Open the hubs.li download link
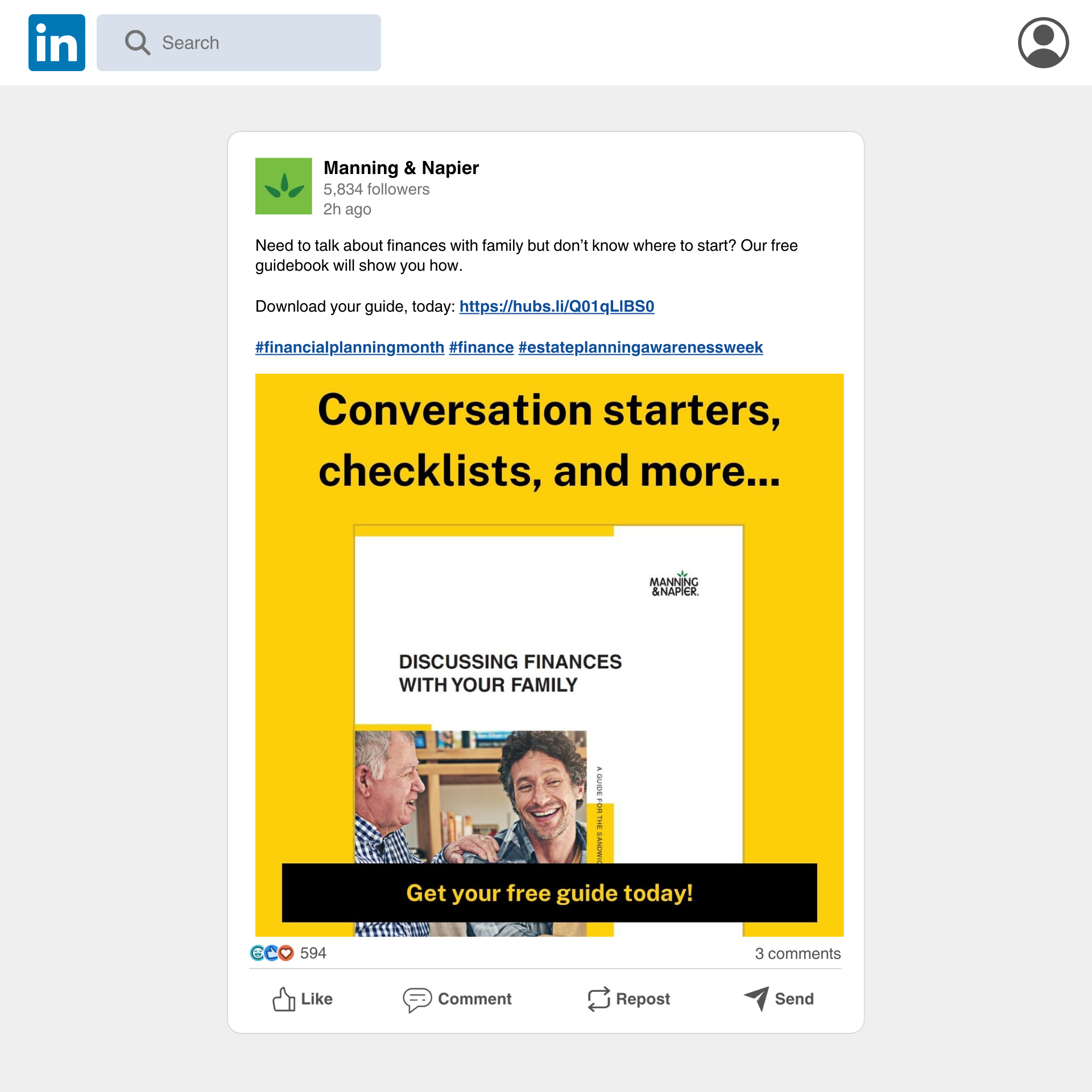Viewport: 1092px width, 1092px height. (x=556, y=307)
